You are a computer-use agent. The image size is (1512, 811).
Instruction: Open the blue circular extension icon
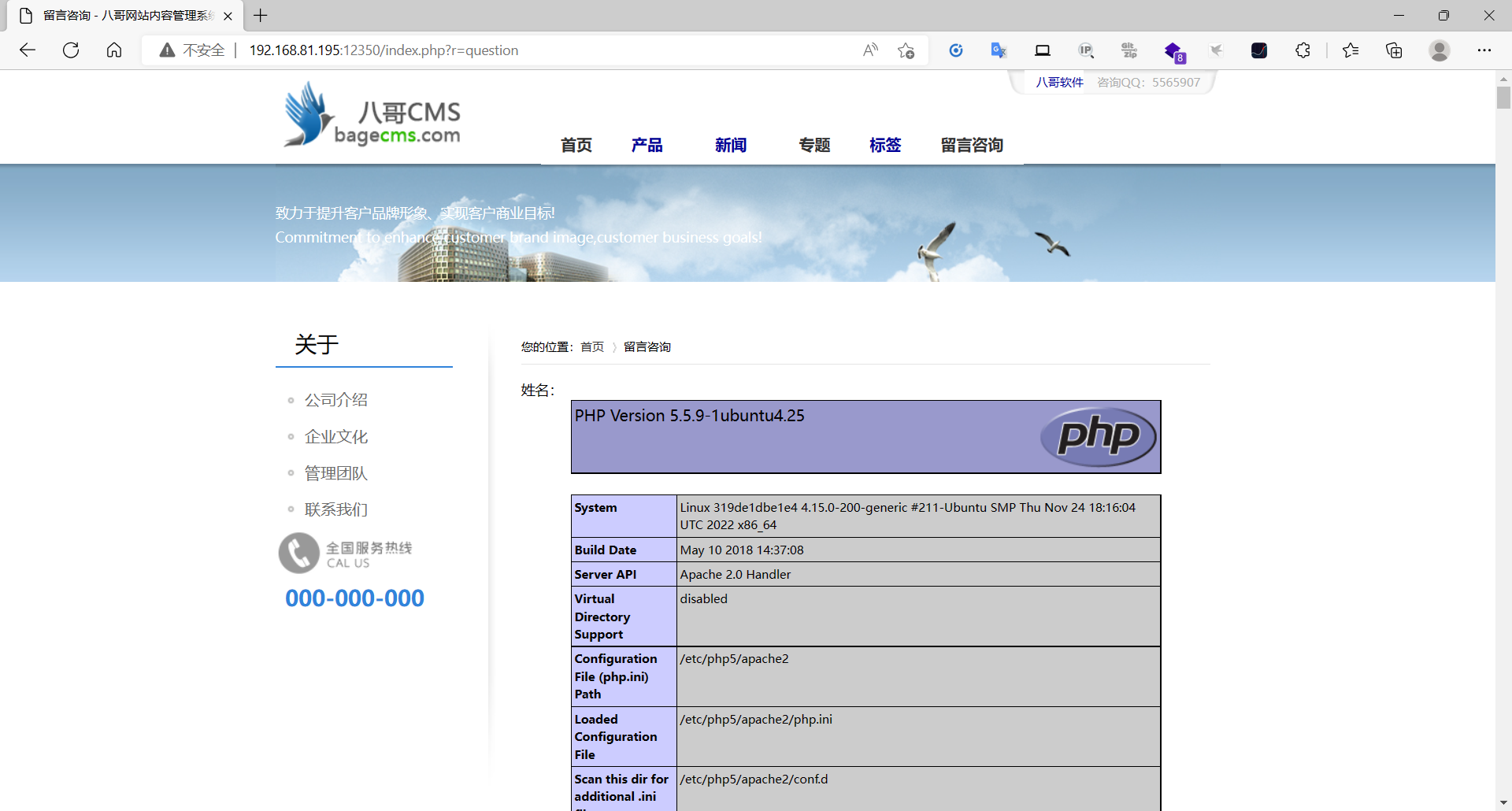coord(956,50)
